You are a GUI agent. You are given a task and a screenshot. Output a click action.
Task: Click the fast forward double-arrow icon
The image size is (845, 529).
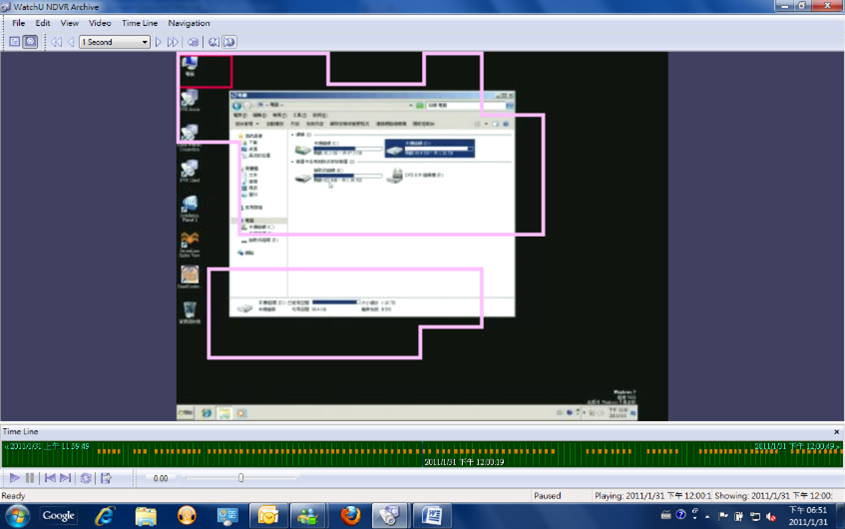[x=173, y=42]
